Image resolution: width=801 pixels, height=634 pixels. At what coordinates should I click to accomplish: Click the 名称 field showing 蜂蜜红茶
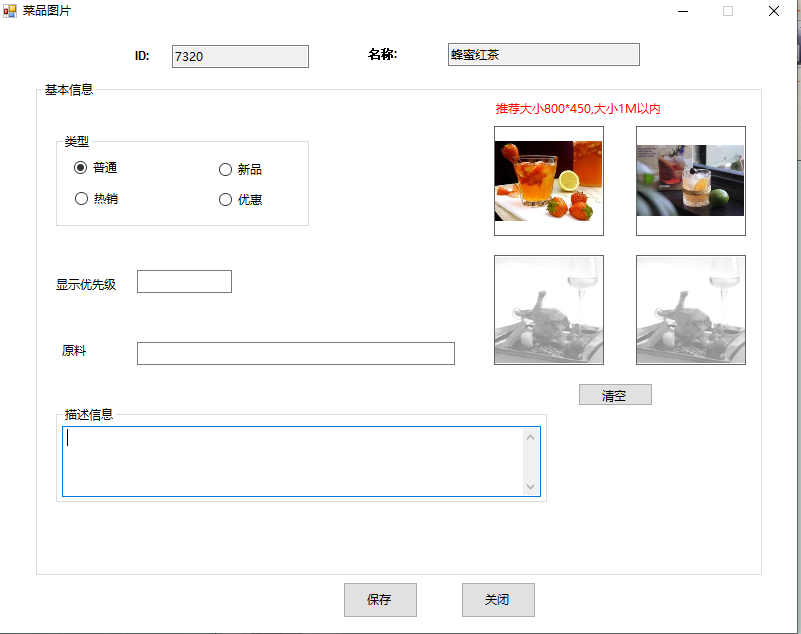tap(544, 55)
